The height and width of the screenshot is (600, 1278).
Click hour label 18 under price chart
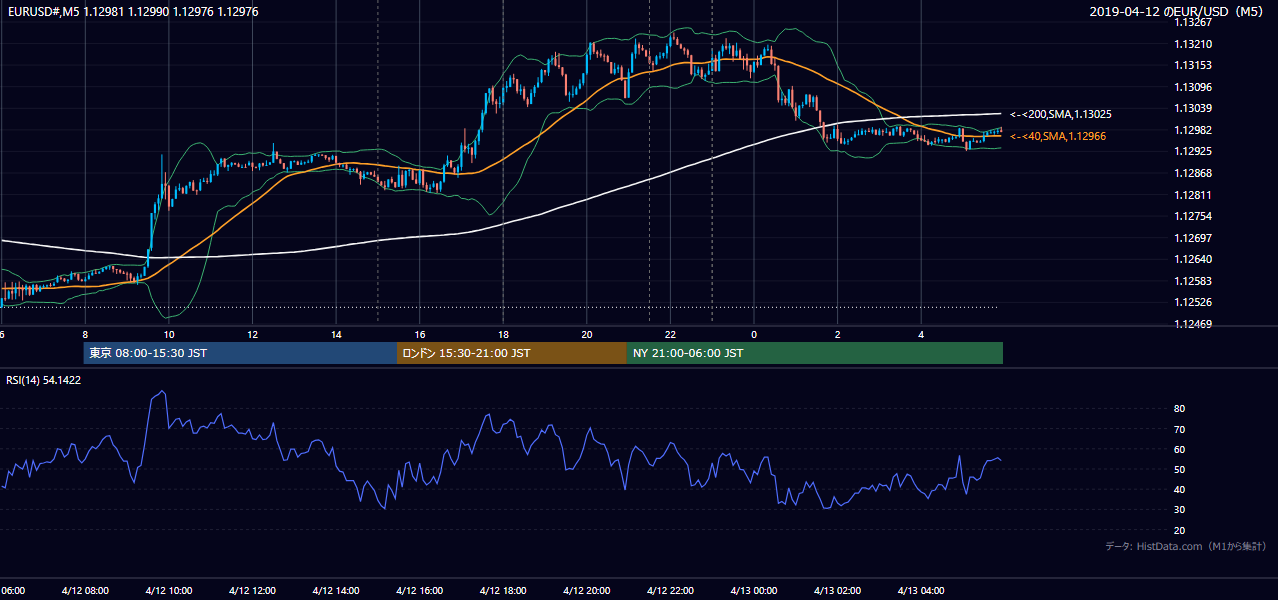(x=503, y=335)
